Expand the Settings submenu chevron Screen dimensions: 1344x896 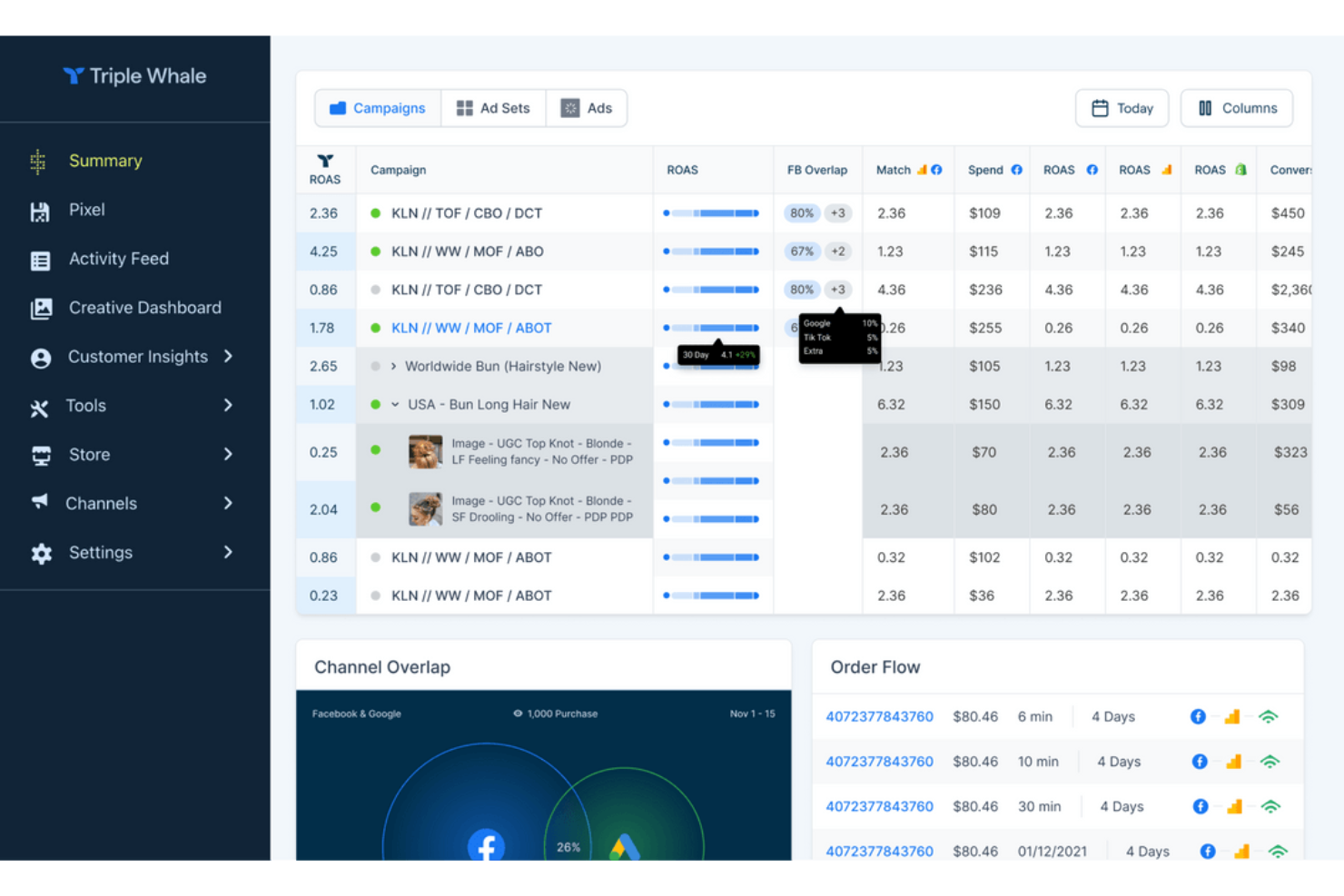pos(228,552)
